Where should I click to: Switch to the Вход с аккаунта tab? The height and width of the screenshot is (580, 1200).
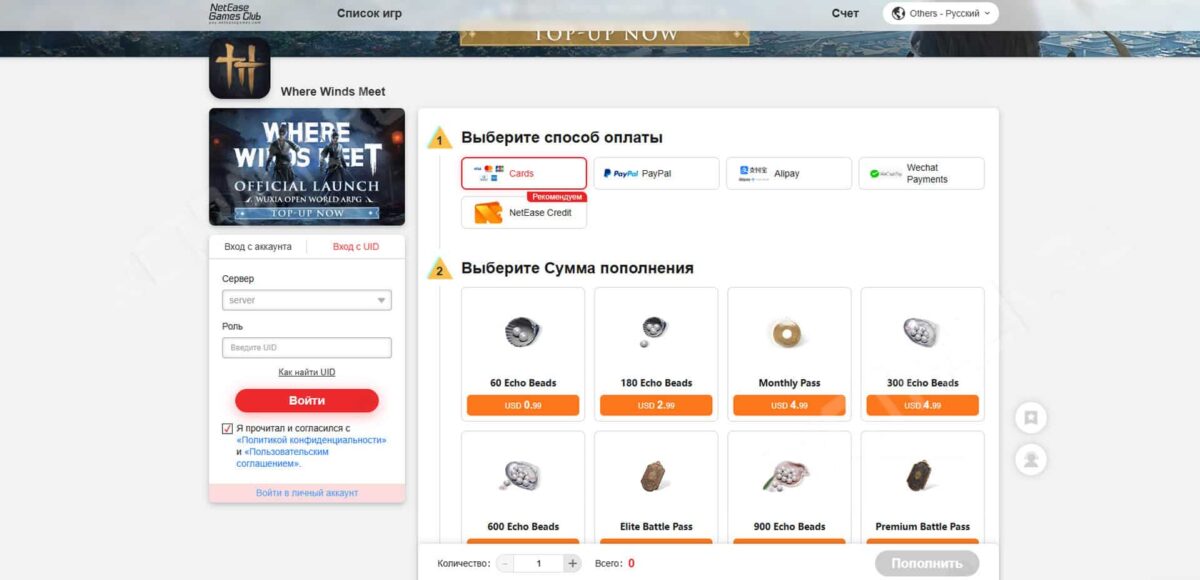(x=258, y=247)
